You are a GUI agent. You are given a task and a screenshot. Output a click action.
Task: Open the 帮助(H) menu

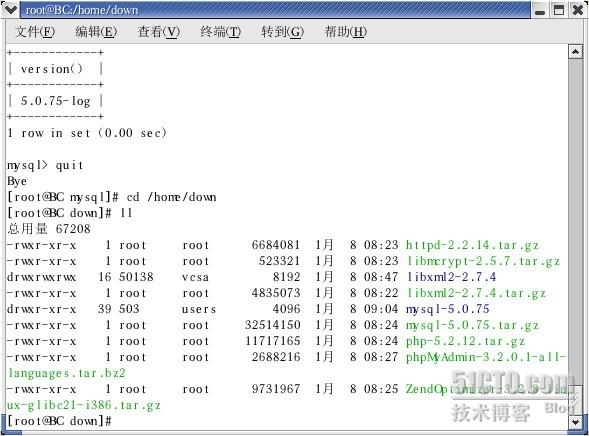[x=346, y=32]
